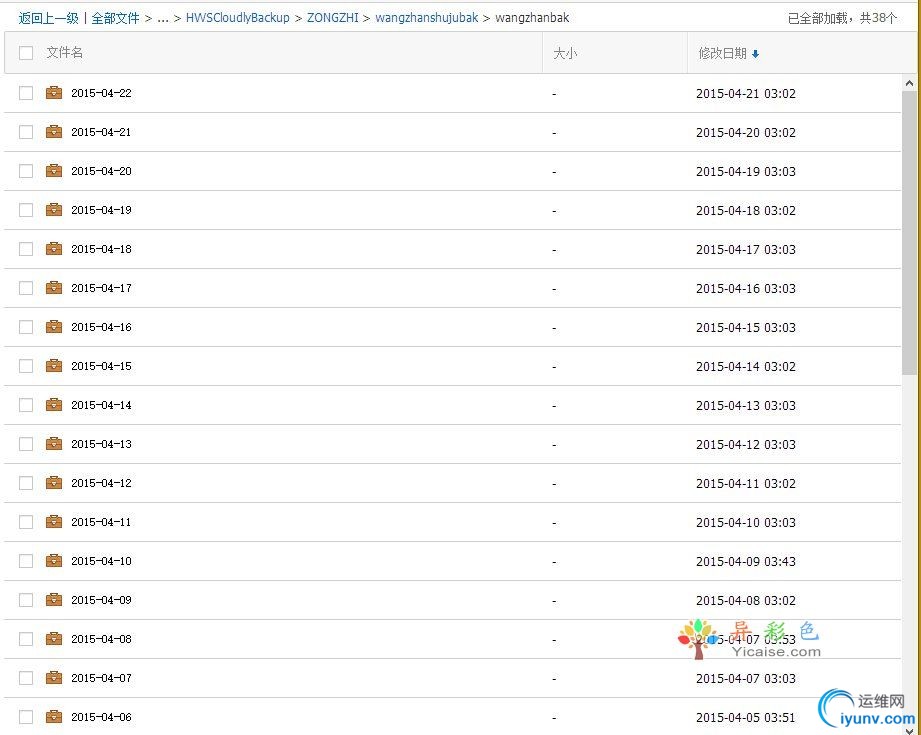
Task: Expand the ... breadcrumb ellipsis
Action: click(163, 18)
